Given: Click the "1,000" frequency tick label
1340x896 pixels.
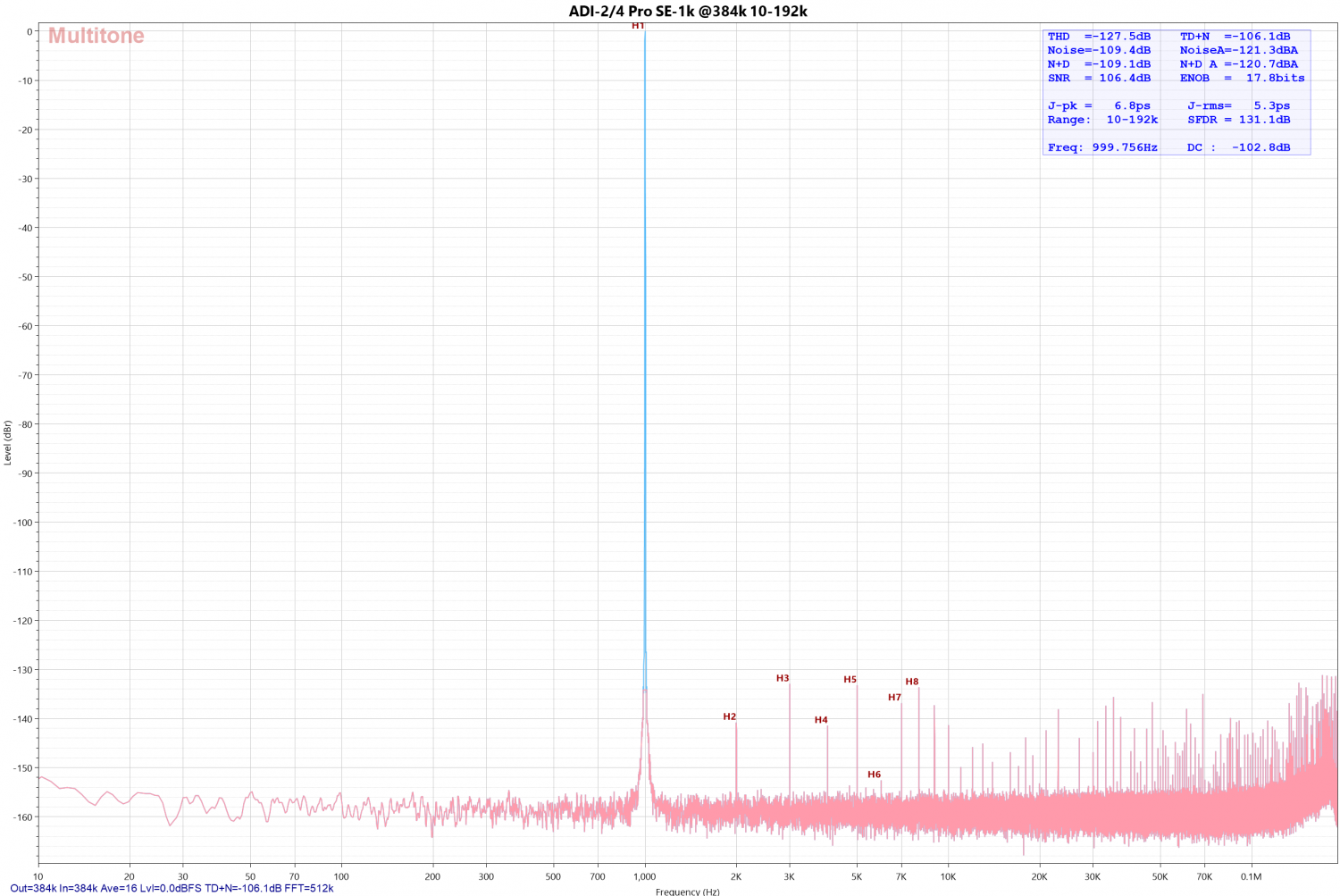Looking at the screenshot, I should pyautogui.click(x=645, y=876).
